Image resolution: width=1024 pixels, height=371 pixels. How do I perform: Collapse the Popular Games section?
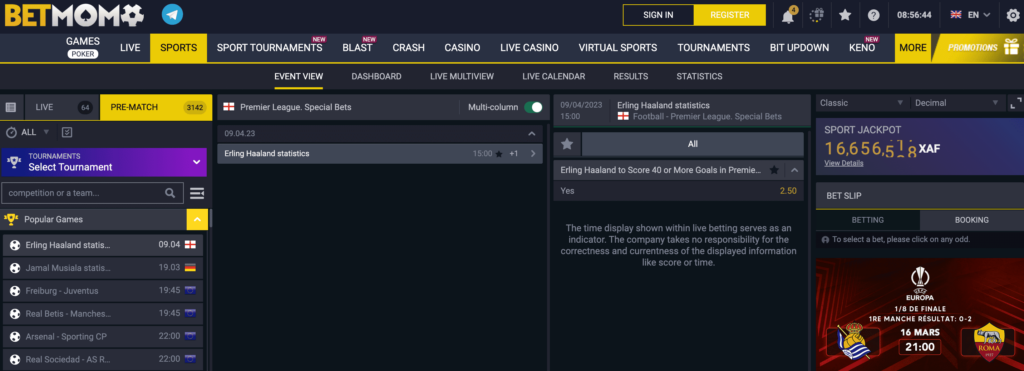[x=197, y=219]
